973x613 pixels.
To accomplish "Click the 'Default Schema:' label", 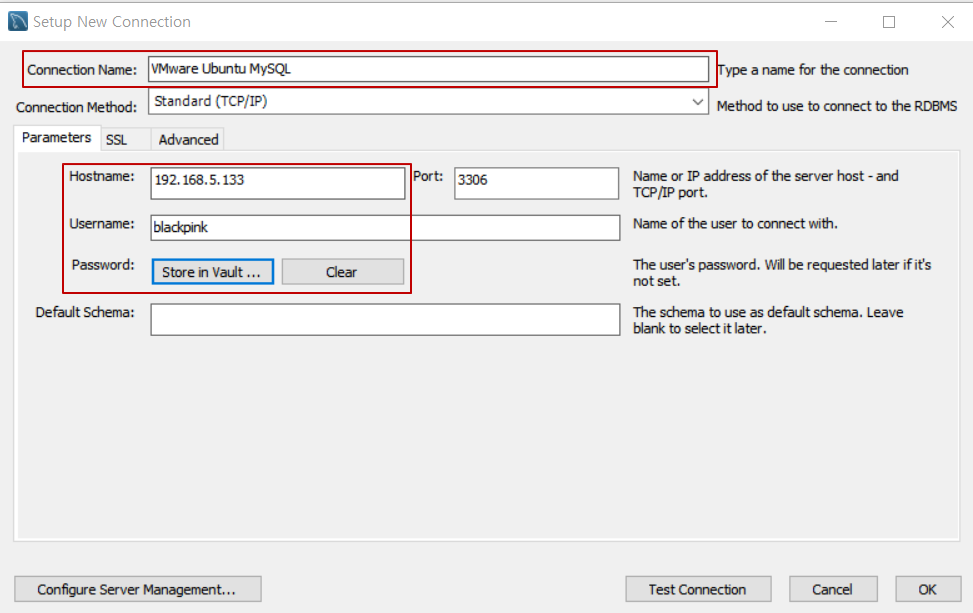I will [85, 312].
